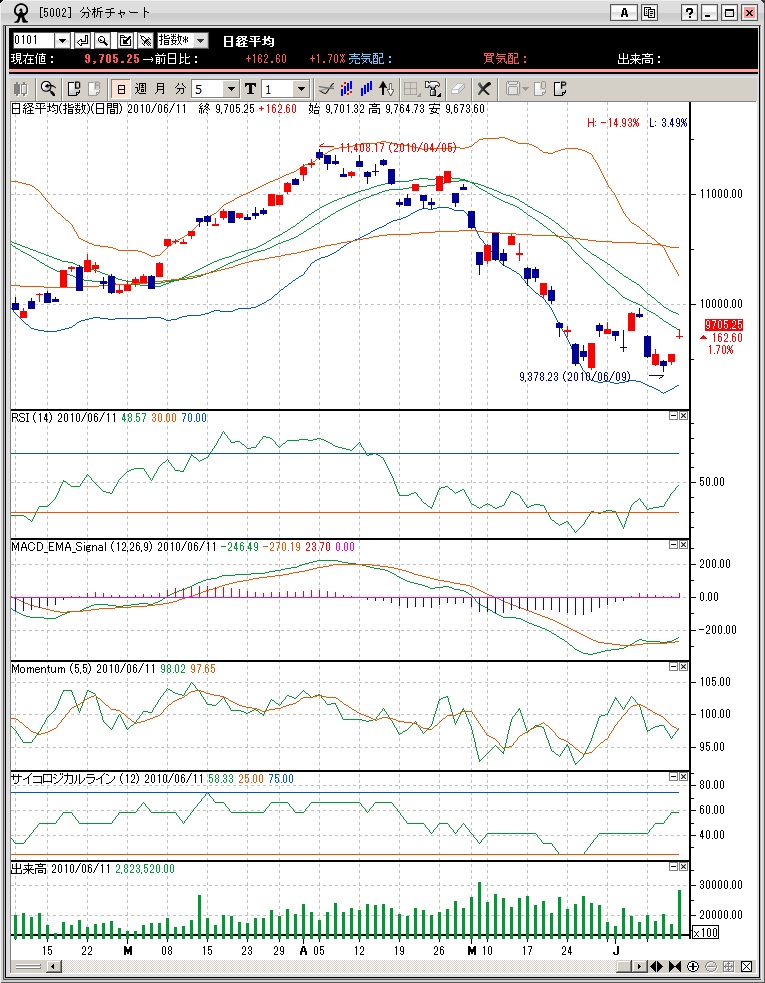Click the stock code input field 0101
Screen dimensions: 765x983
tap(32, 40)
